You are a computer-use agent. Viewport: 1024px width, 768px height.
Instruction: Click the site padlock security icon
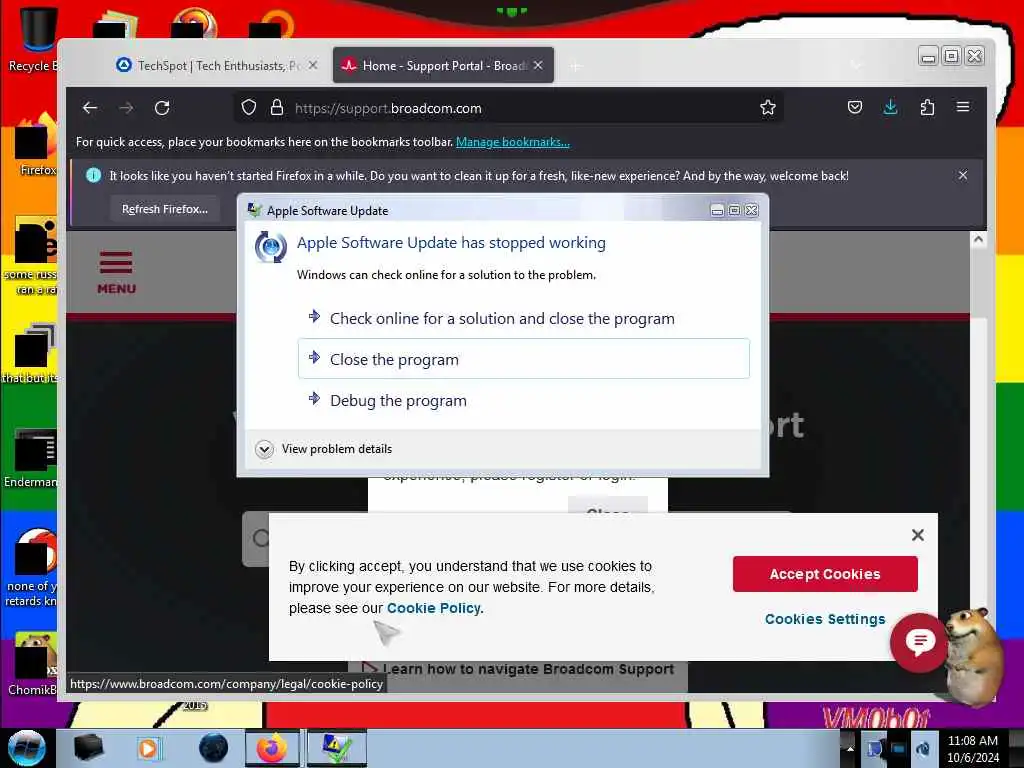click(x=277, y=108)
